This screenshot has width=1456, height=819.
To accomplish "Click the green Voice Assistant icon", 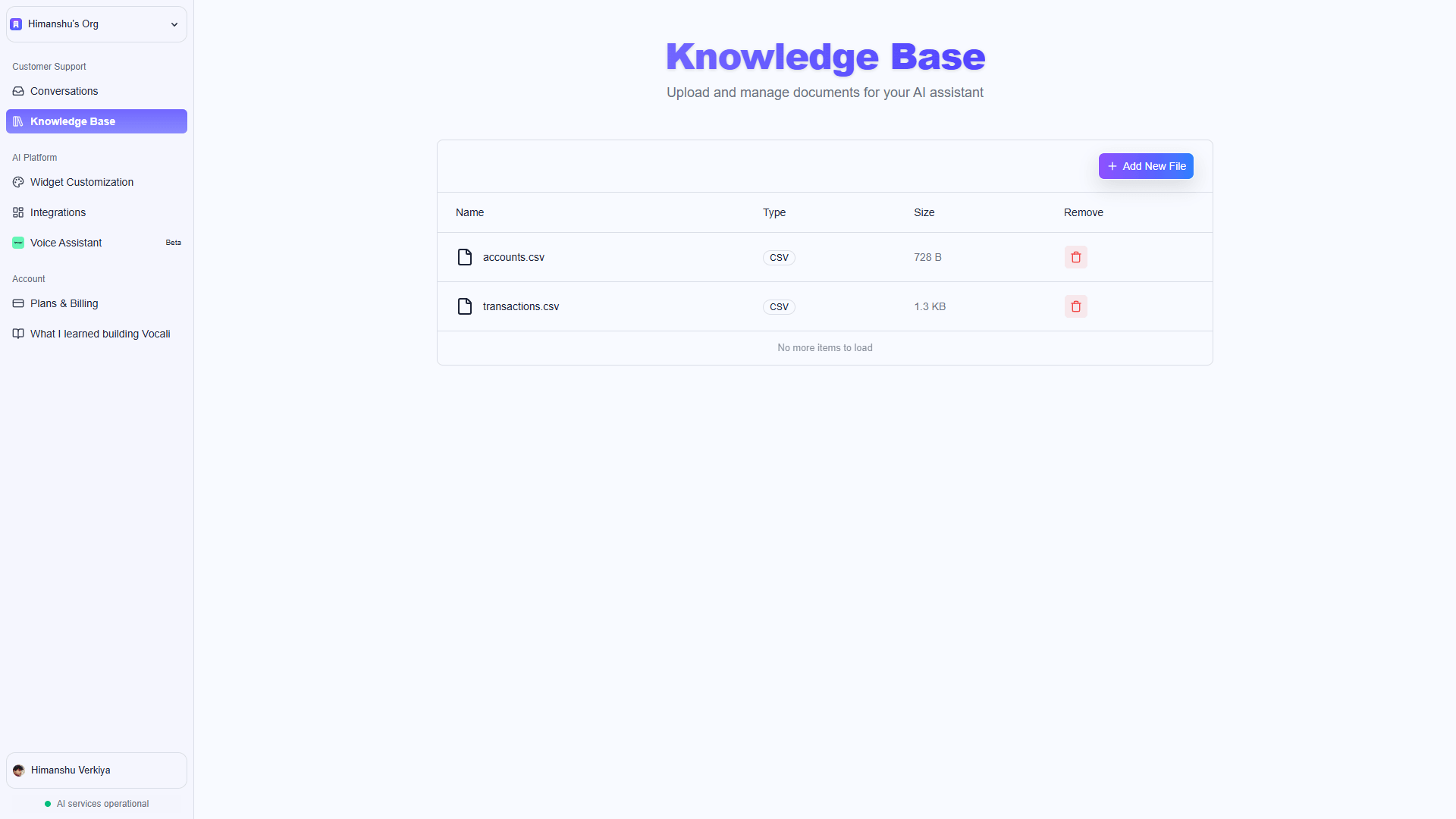I will 18,243.
